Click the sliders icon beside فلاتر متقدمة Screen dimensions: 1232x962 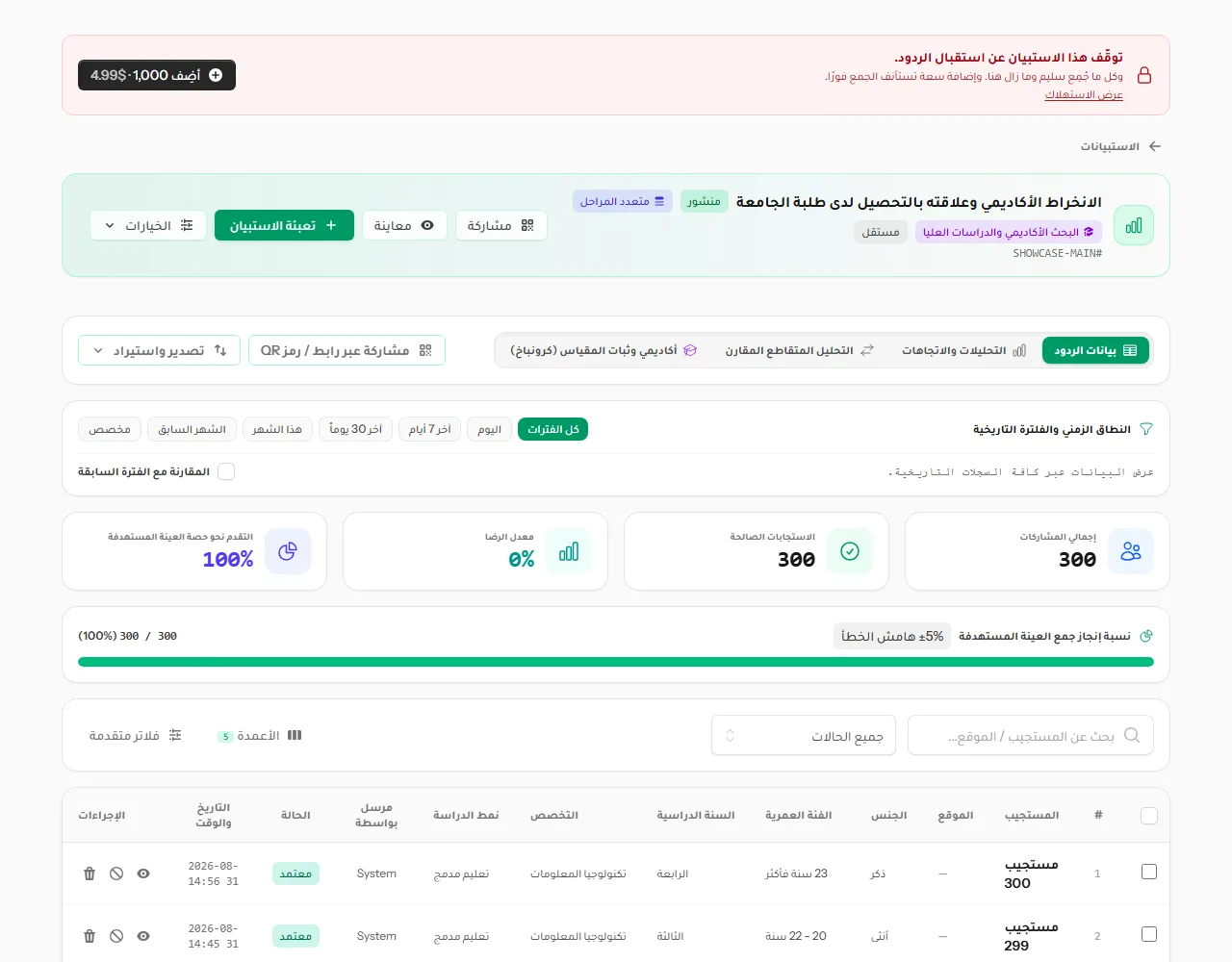[175, 735]
